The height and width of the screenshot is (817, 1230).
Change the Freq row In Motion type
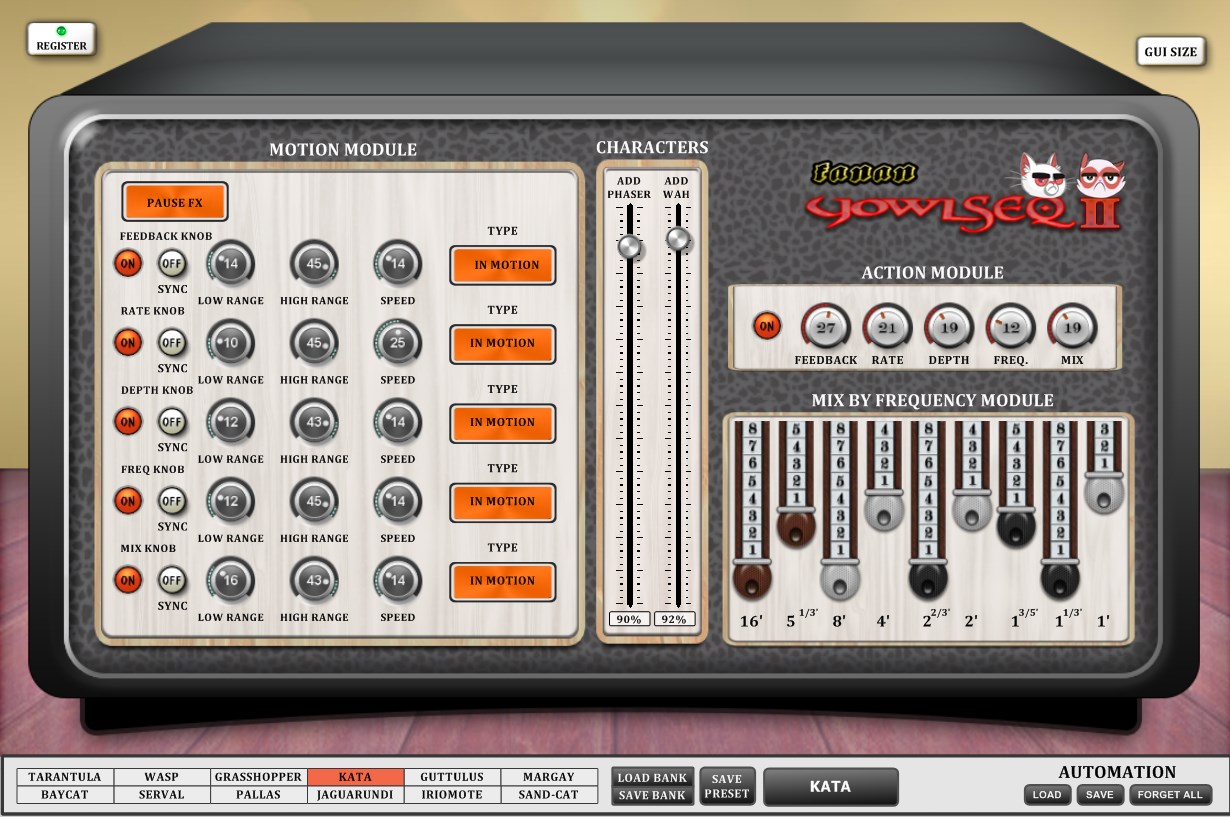point(502,502)
